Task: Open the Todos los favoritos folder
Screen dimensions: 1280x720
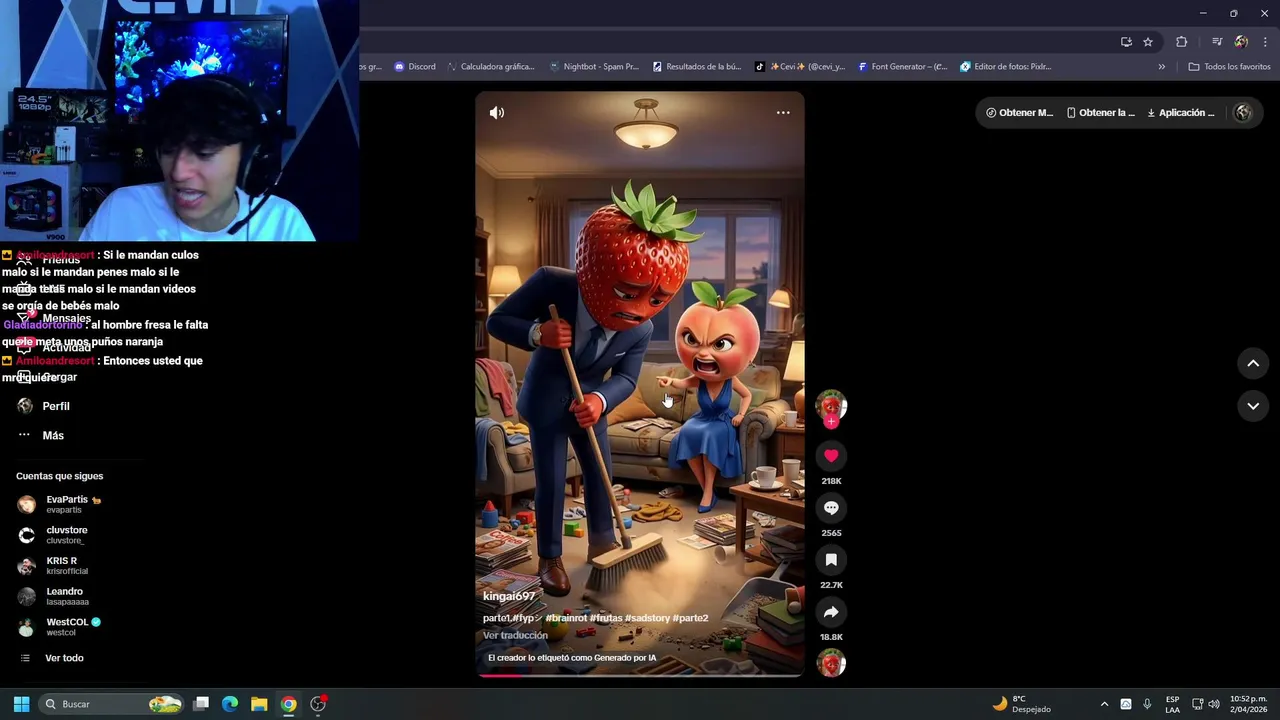Action: coord(1229,67)
